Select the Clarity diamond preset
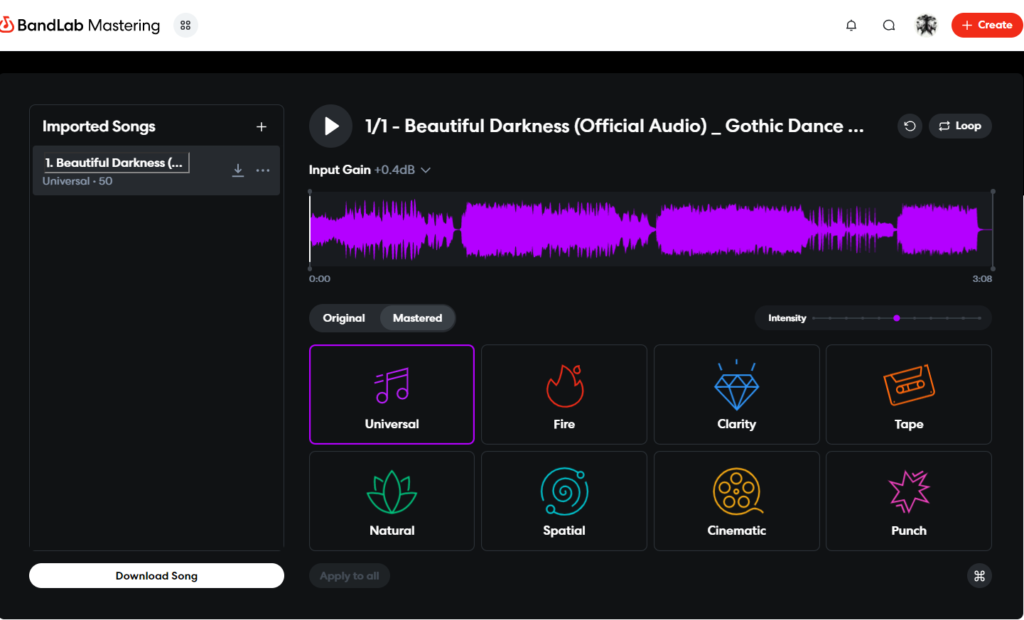 click(737, 395)
